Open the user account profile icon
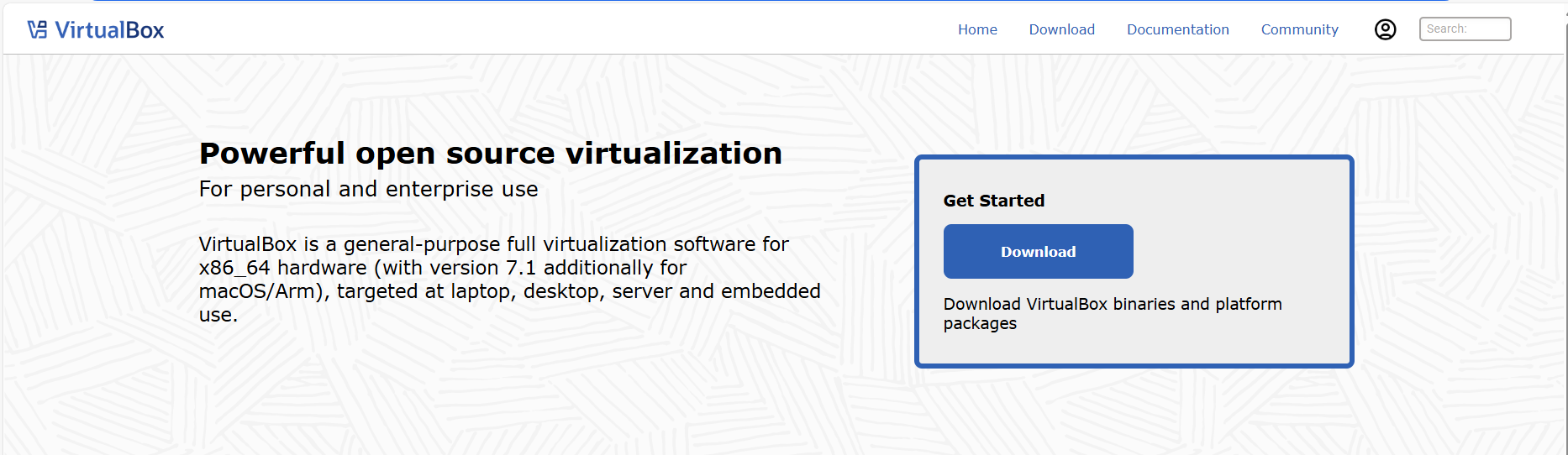 point(1385,29)
